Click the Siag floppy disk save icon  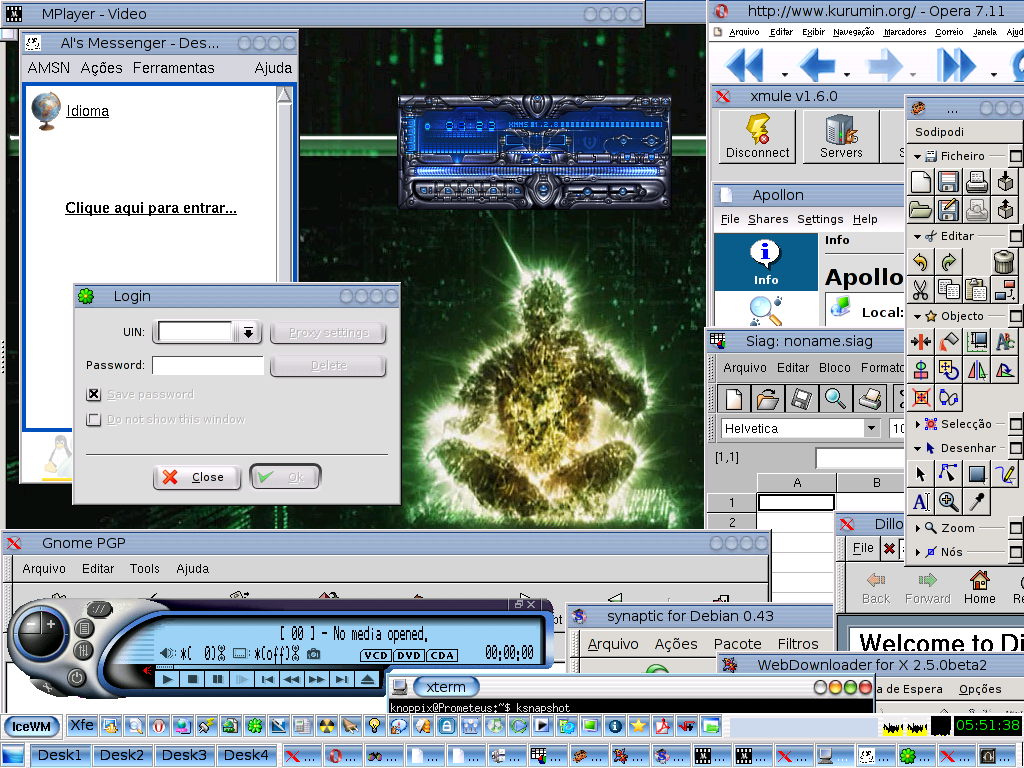(801, 398)
